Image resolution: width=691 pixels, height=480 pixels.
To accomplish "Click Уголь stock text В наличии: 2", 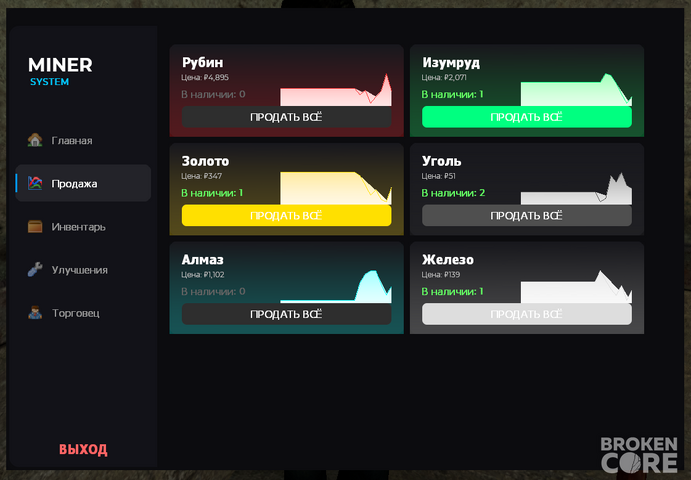I will tap(453, 193).
